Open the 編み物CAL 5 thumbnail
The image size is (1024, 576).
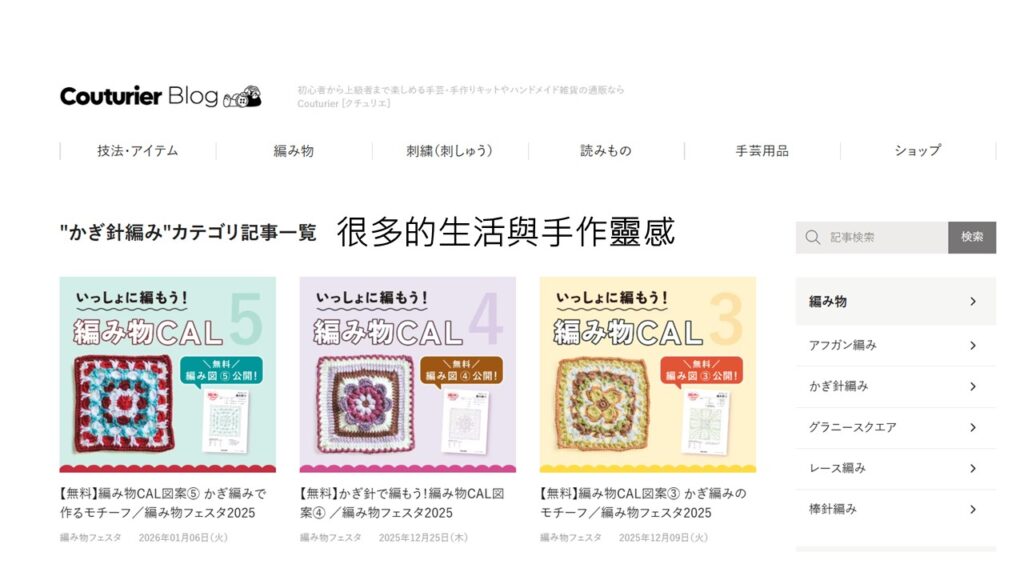point(168,374)
